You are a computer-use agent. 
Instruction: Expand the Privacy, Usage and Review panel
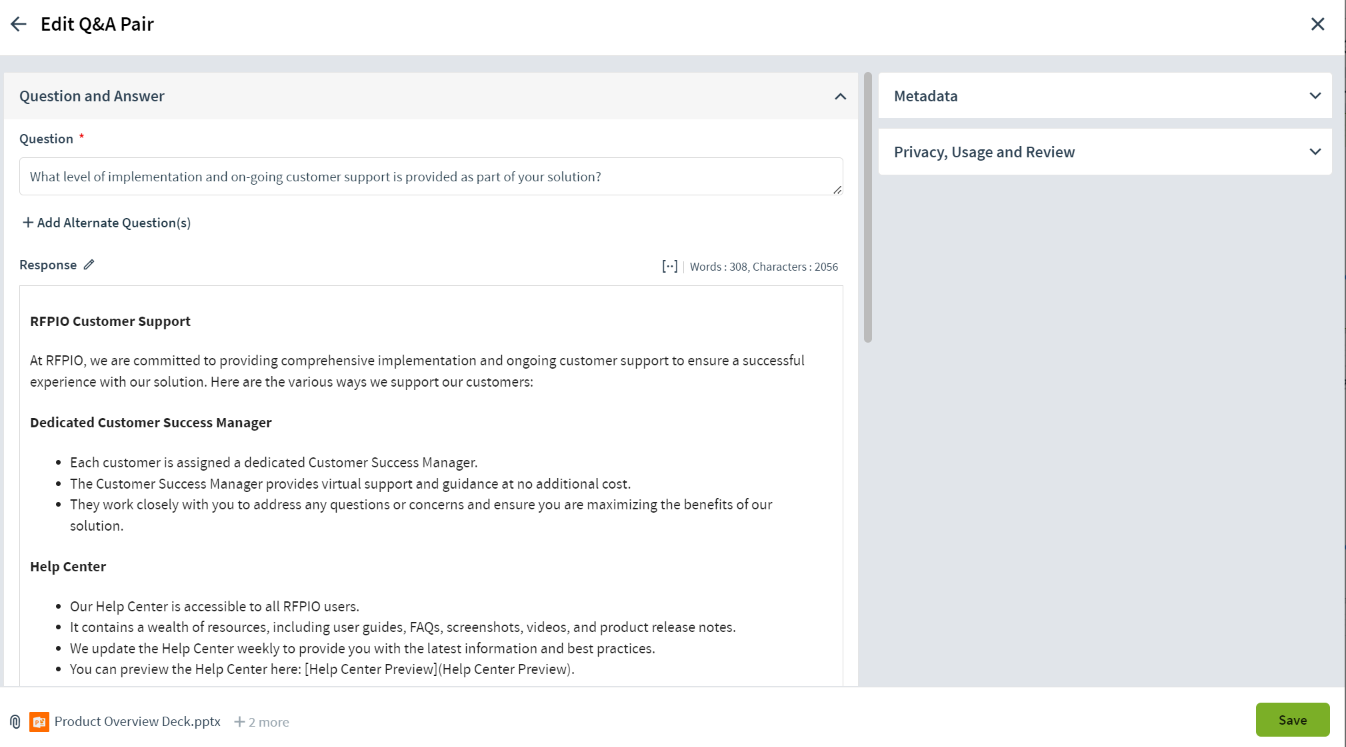click(x=1315, y=152)
